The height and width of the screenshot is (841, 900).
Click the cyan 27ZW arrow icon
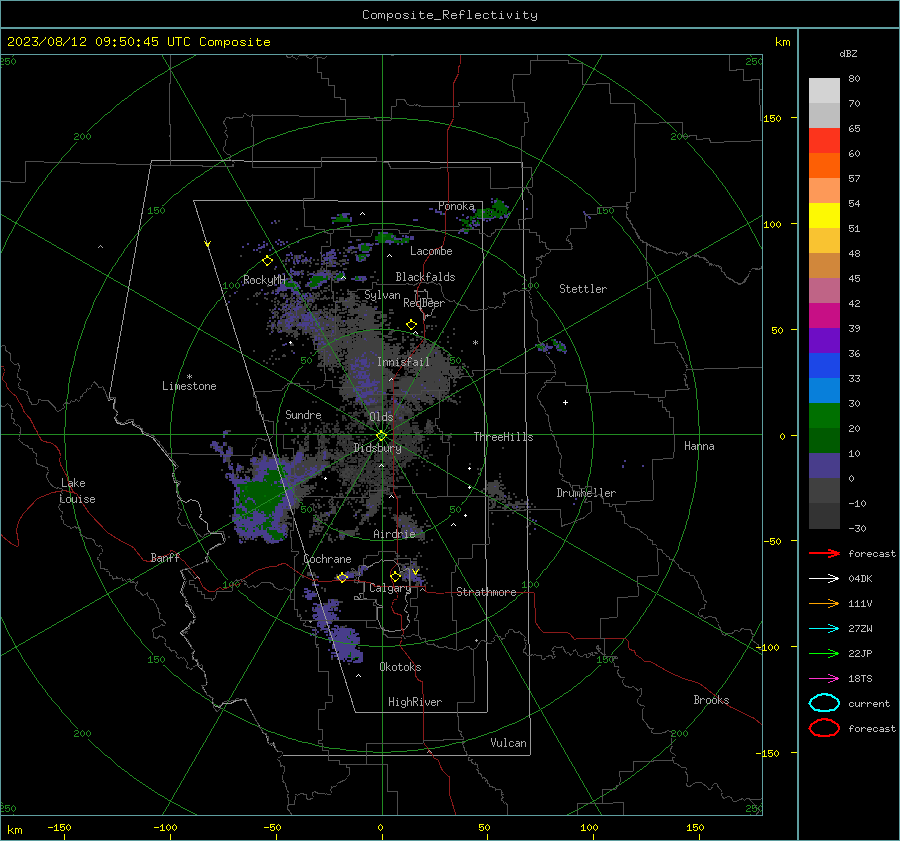click(824, 629)
